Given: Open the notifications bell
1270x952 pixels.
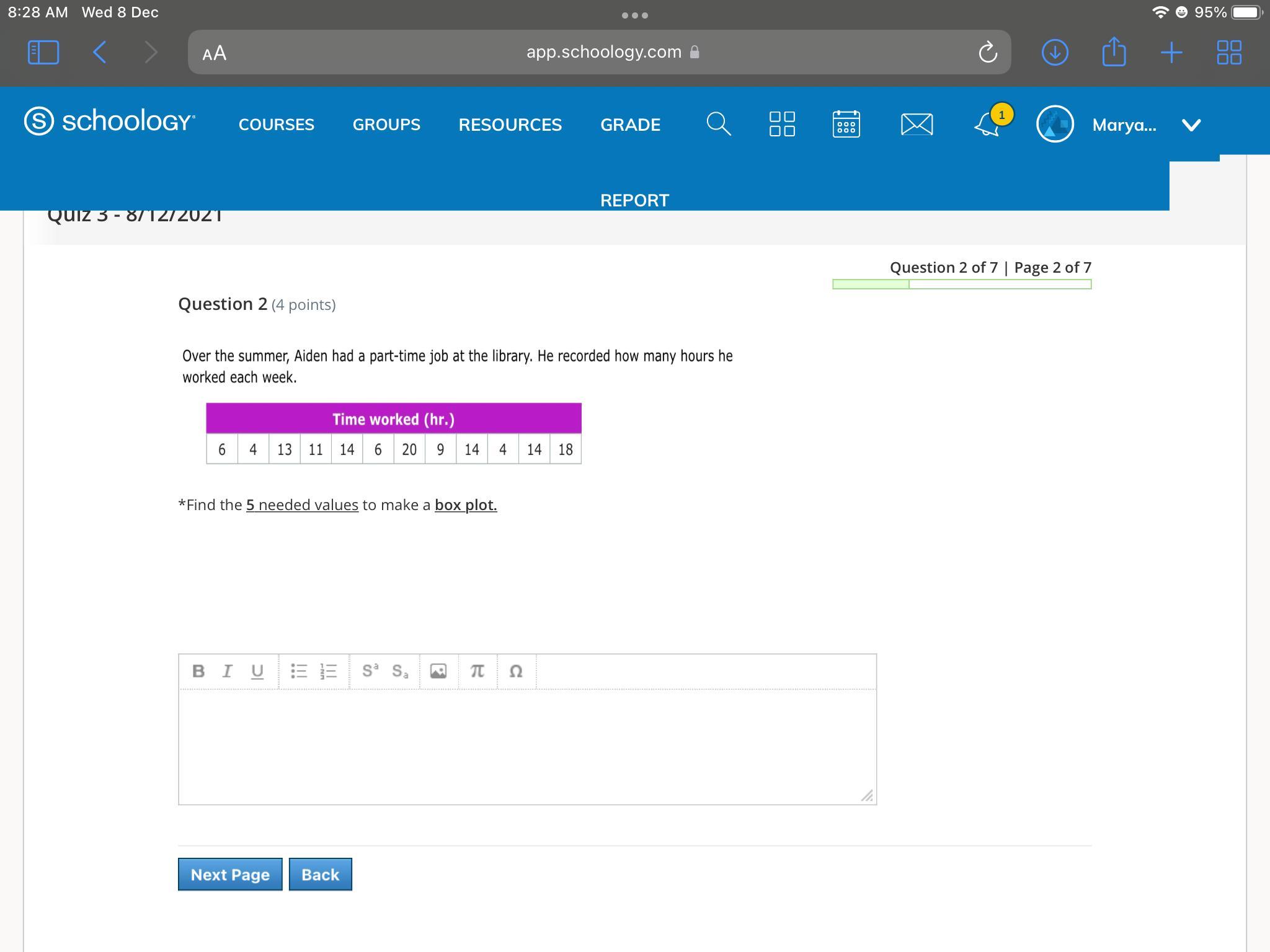Looking at the screenshot, I should [987, 124].
